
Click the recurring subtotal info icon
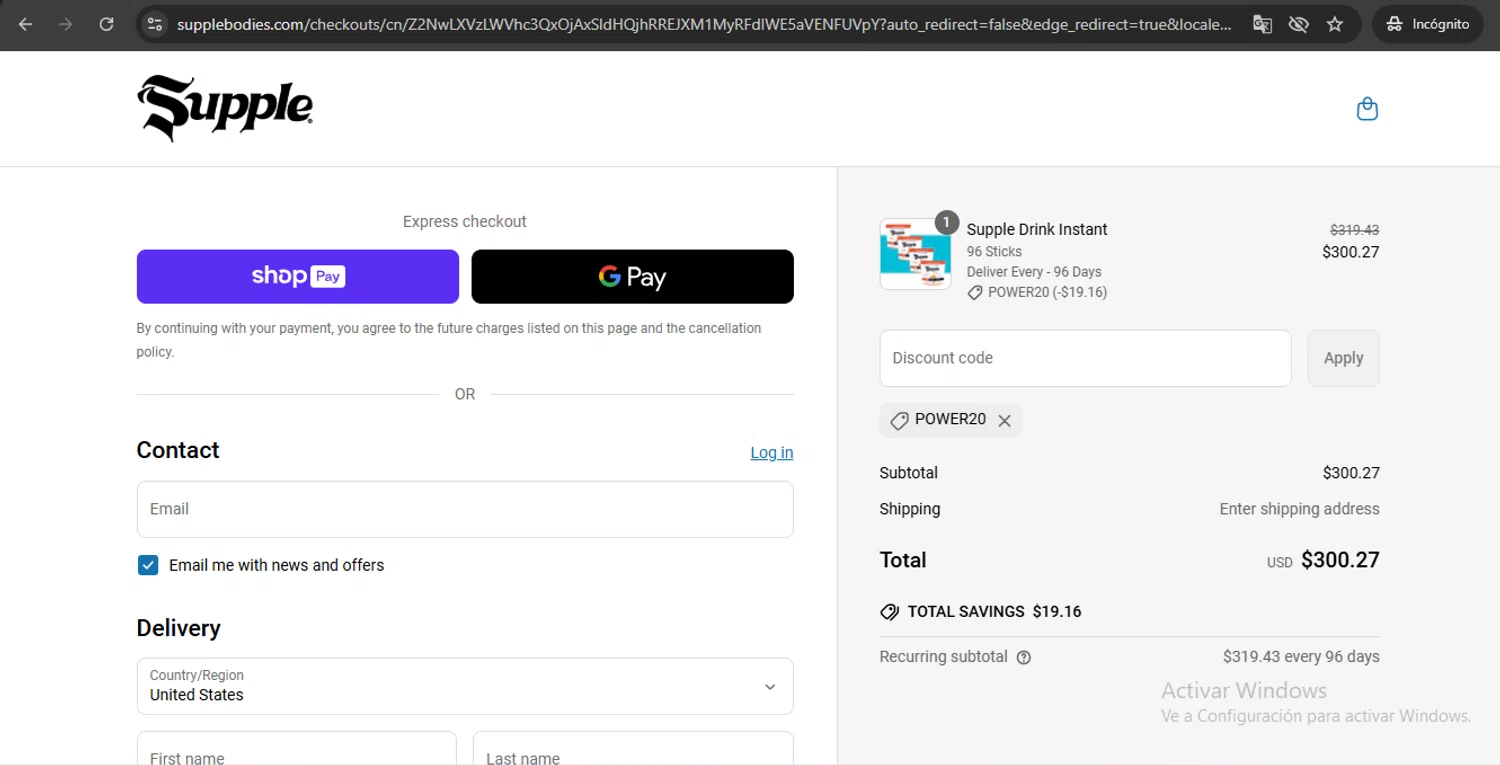(1023, 658)
